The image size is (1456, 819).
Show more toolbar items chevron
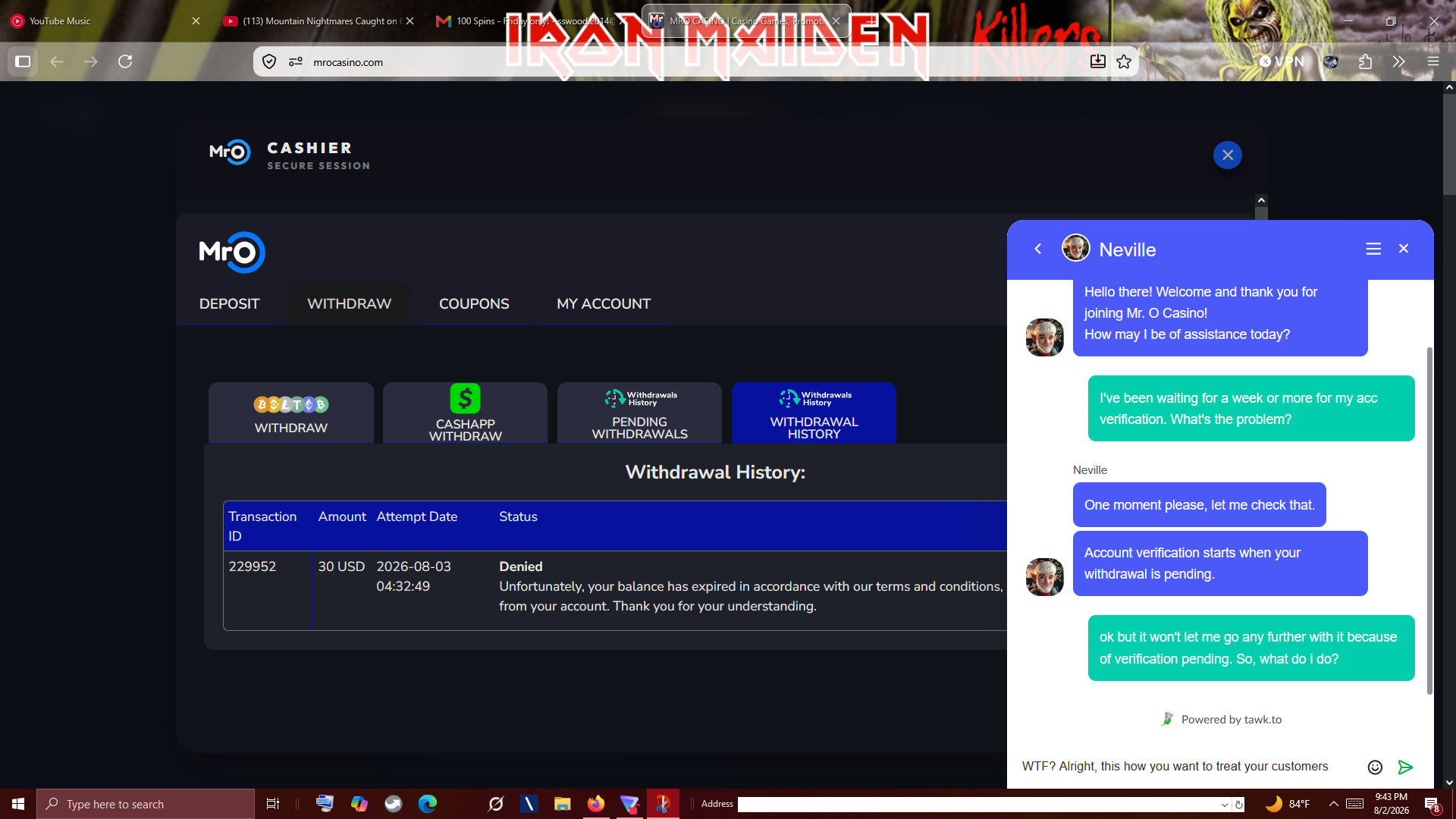click(1399, 61)
